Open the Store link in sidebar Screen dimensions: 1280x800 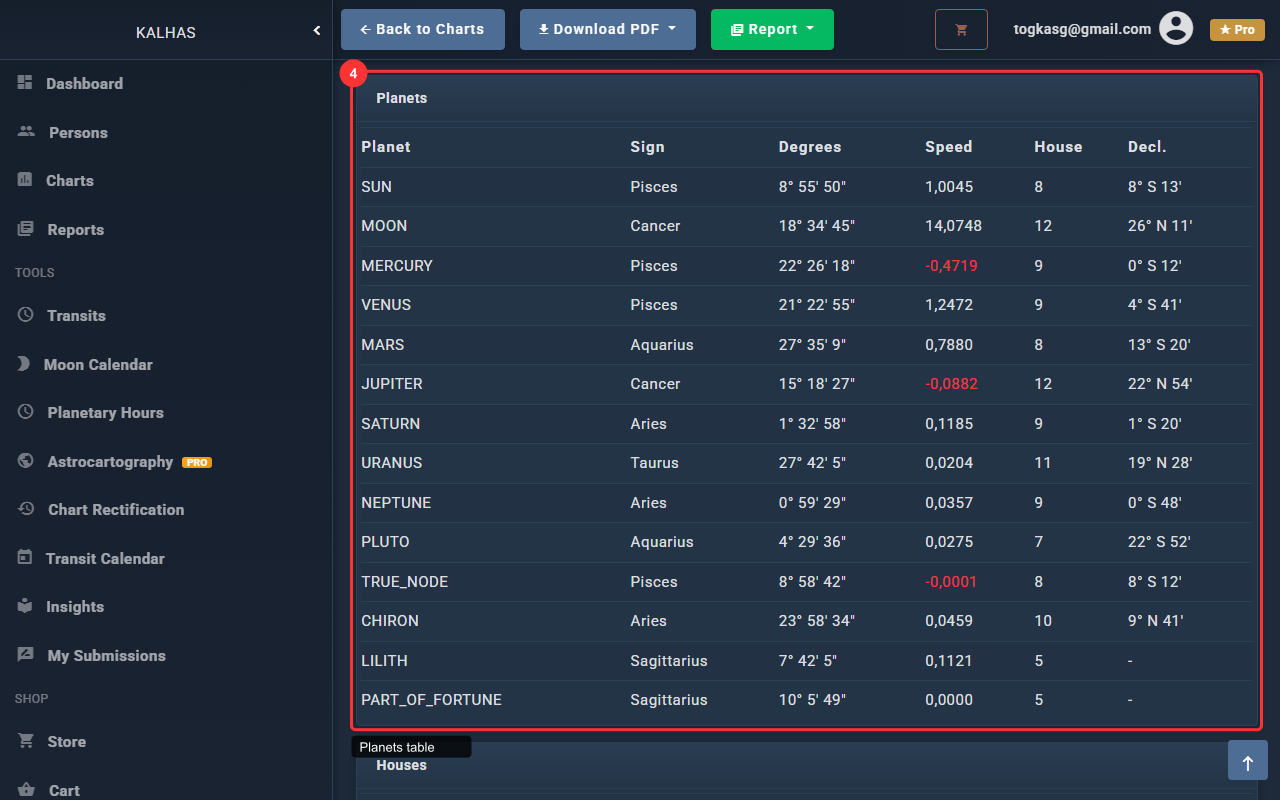66,742
